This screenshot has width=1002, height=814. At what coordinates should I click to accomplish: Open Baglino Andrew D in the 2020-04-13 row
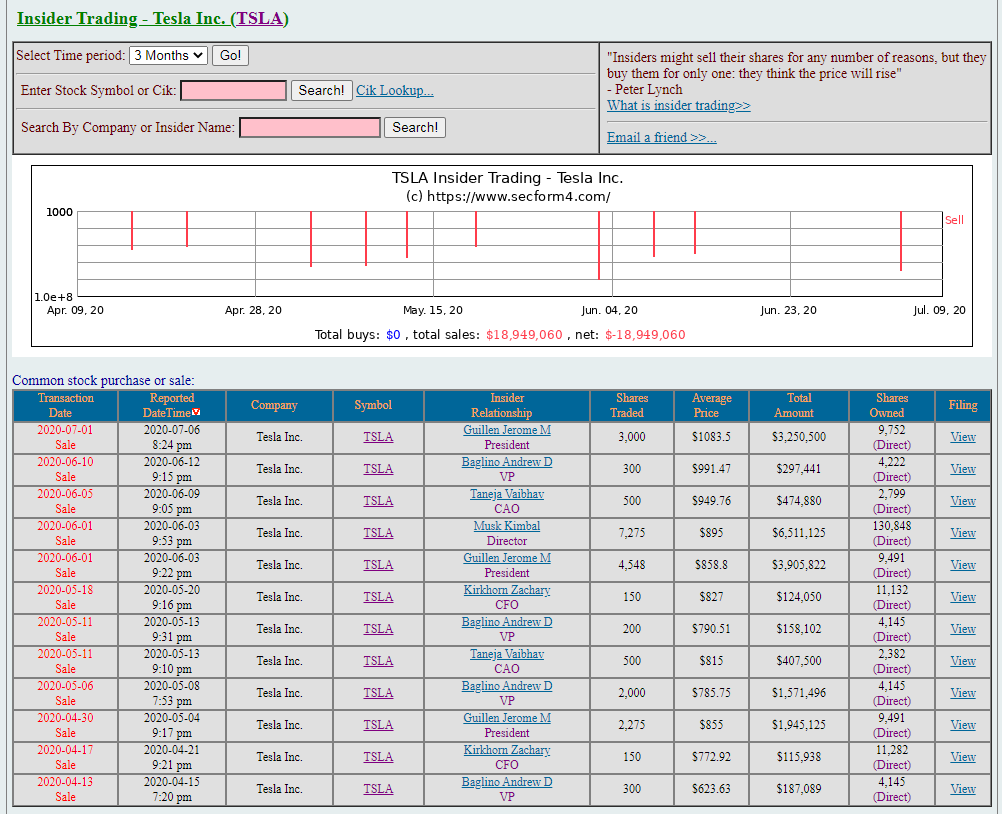507,781
